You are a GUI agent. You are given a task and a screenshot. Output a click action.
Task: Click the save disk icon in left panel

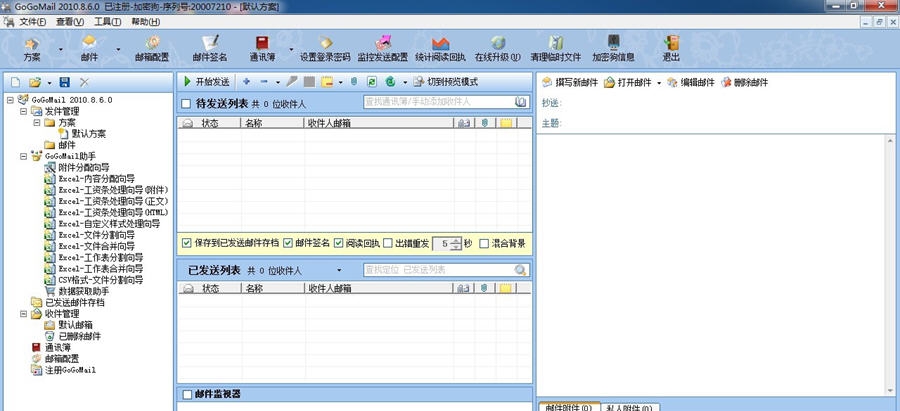click(65, 82)
